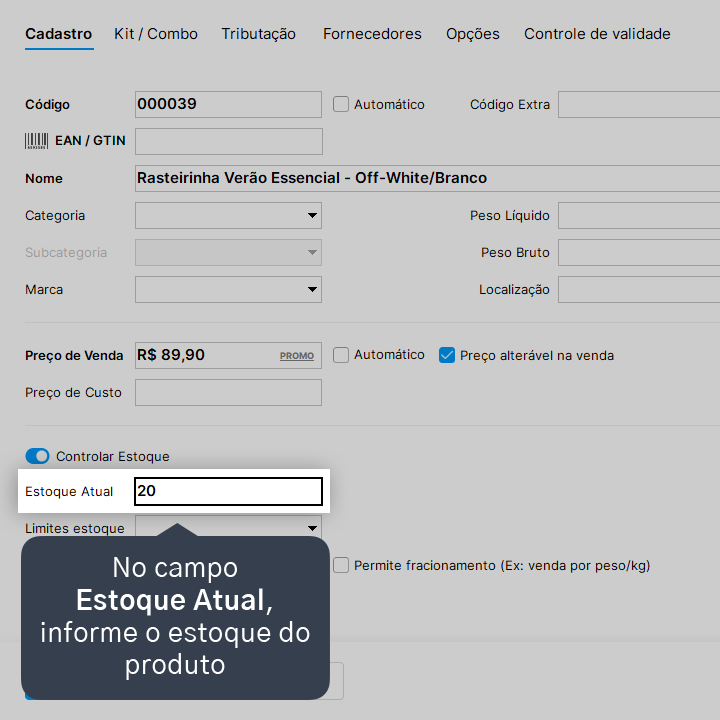The width and height of the screenshot is (720, 720).
Task: Open the PROMO link in price field
Action: click(x=297, y=356)
